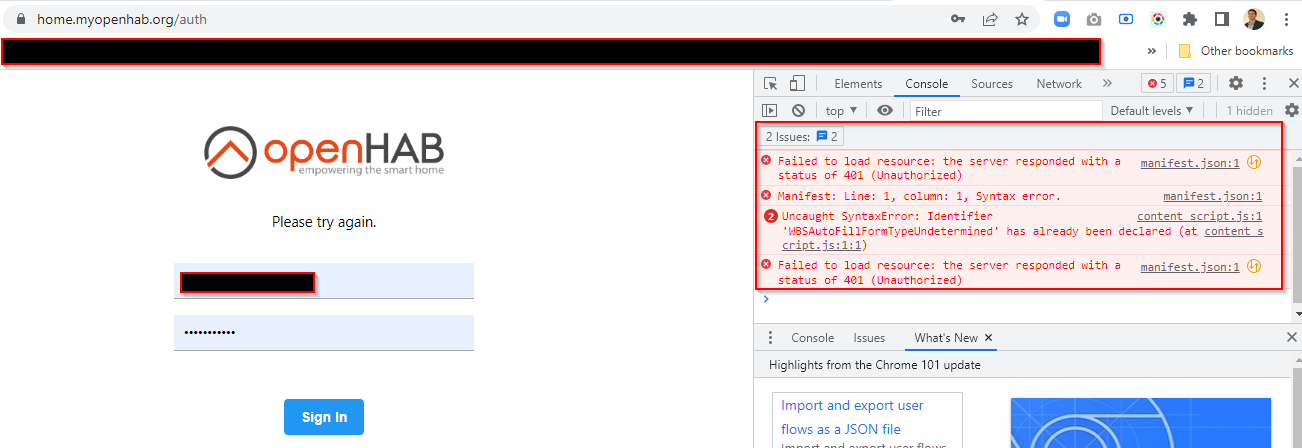Click the red 5 errors badge

coord(1157,84)
